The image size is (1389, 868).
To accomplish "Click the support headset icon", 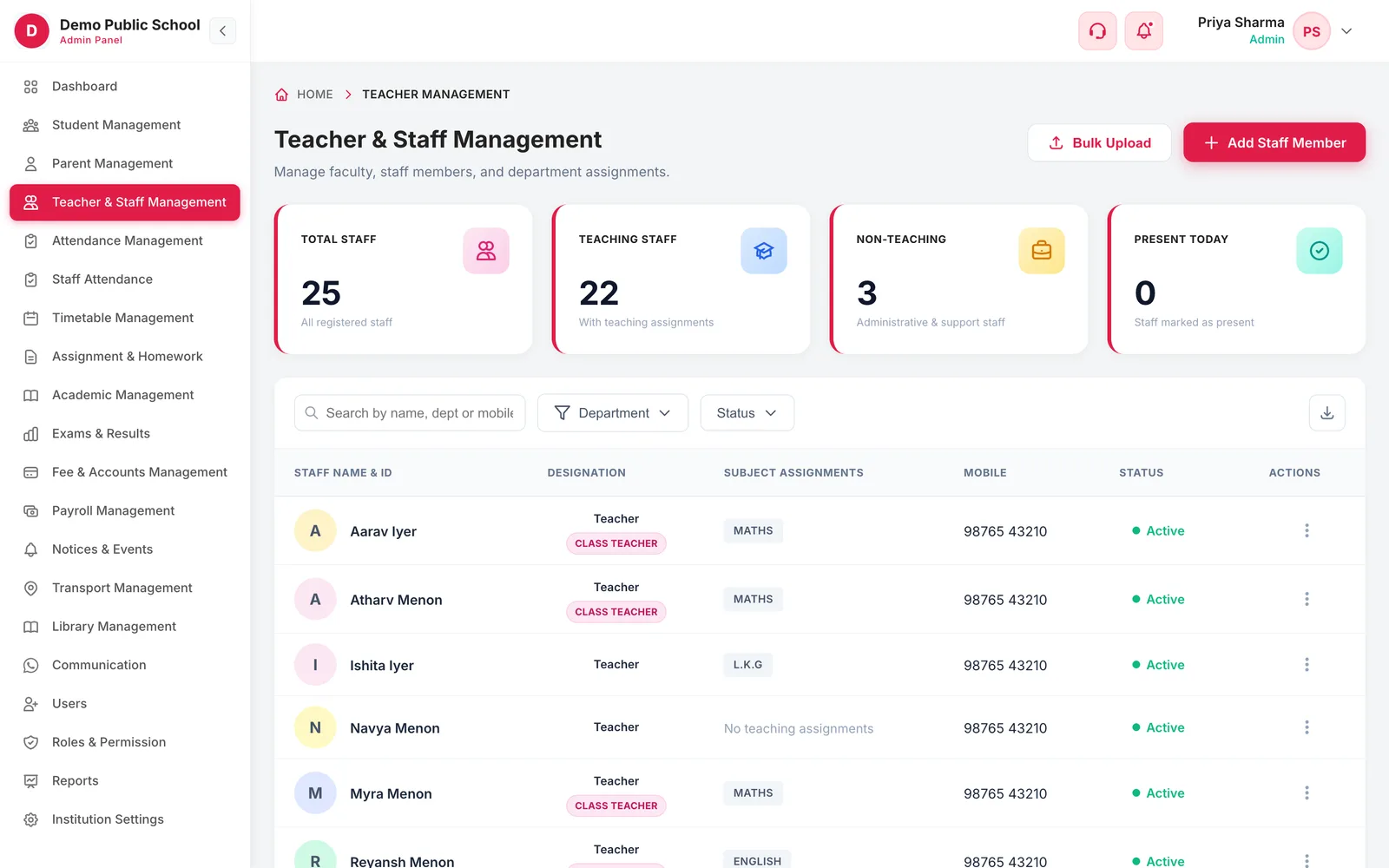I will click(1097, 31).
